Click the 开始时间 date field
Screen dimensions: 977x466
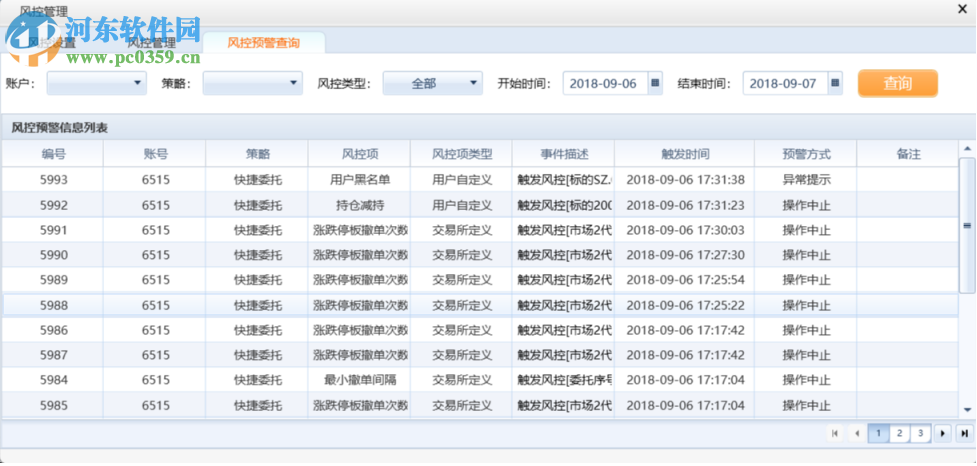[x=605, y=83]
